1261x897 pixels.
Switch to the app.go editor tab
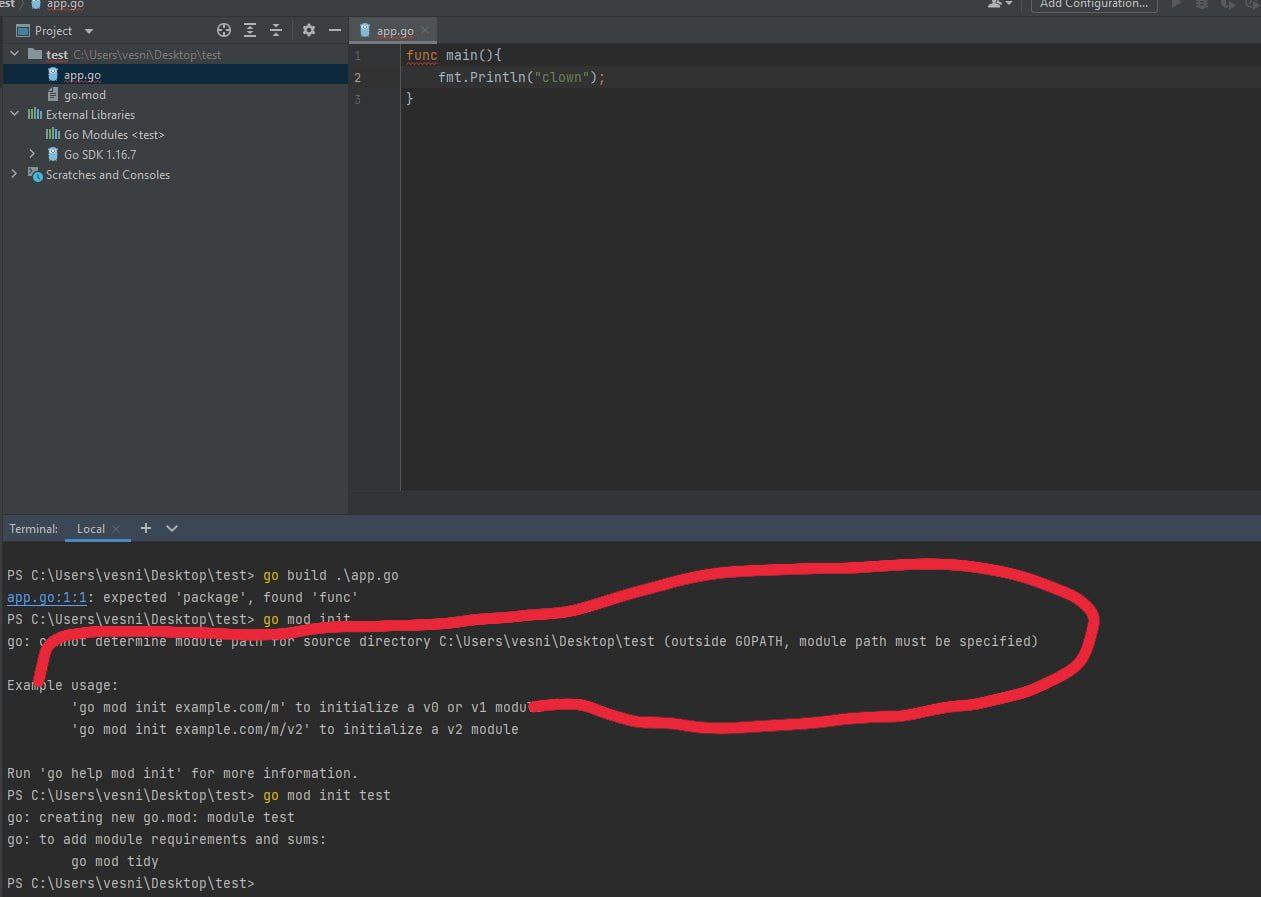(394, 31)
